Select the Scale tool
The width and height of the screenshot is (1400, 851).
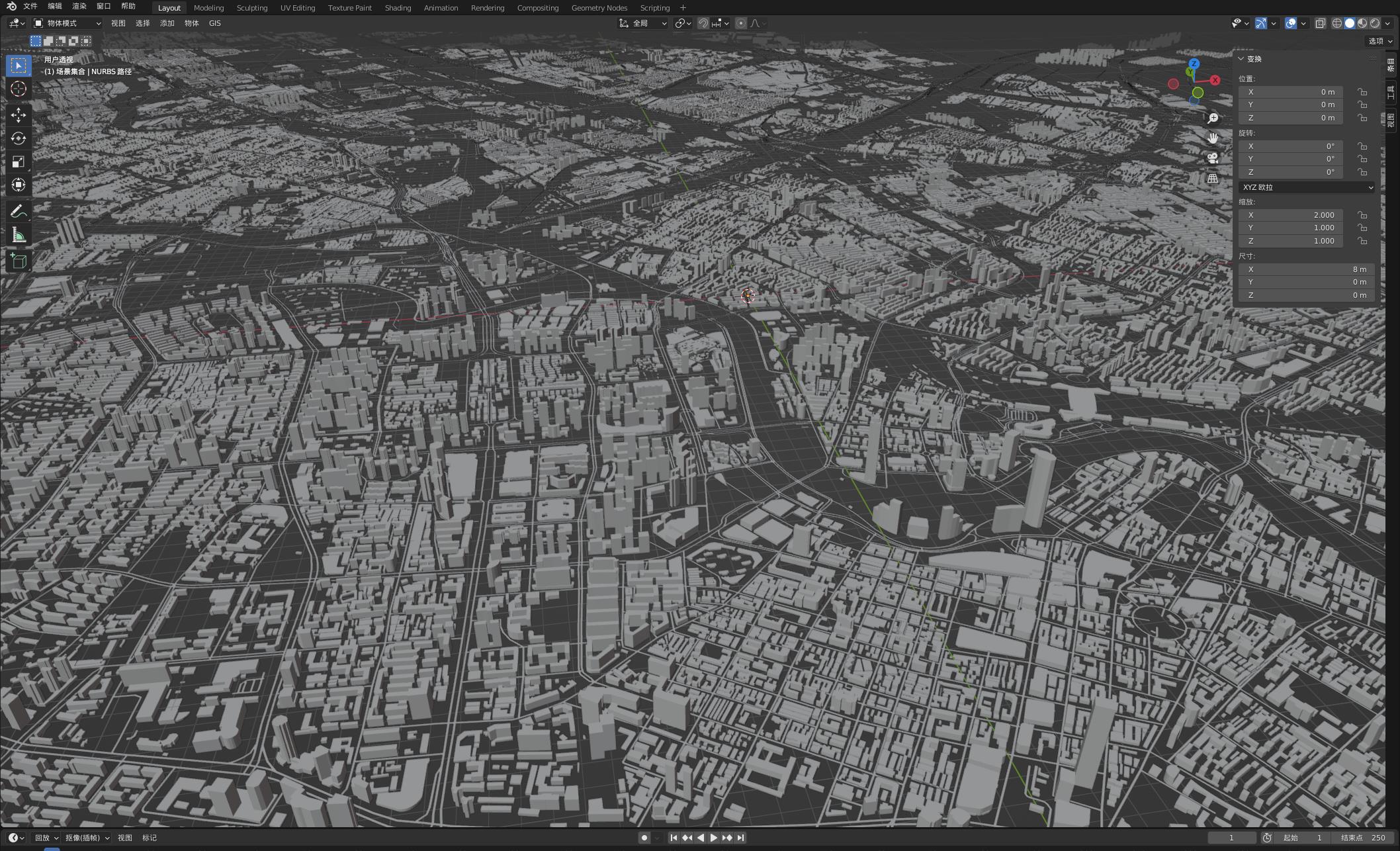[x=19, y=162]
